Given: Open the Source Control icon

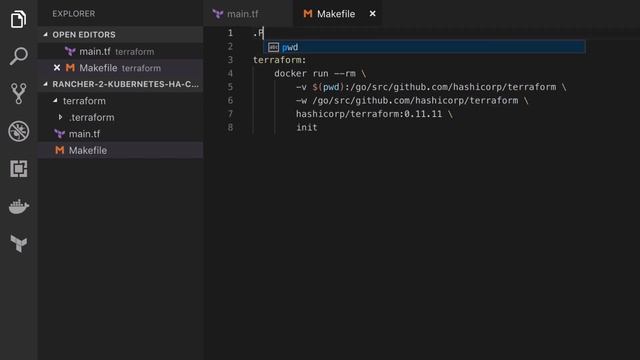Looking at the screenshot, I should tap(18, 93).
